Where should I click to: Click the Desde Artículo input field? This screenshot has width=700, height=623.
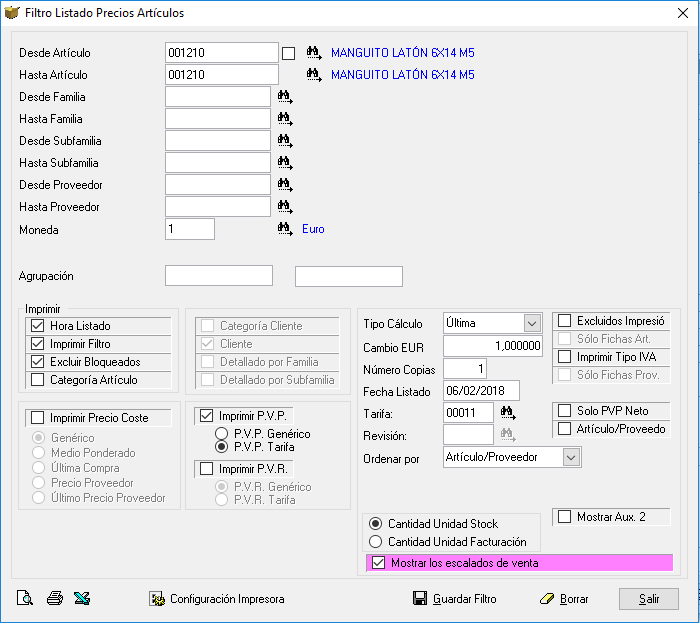point(222,53)
